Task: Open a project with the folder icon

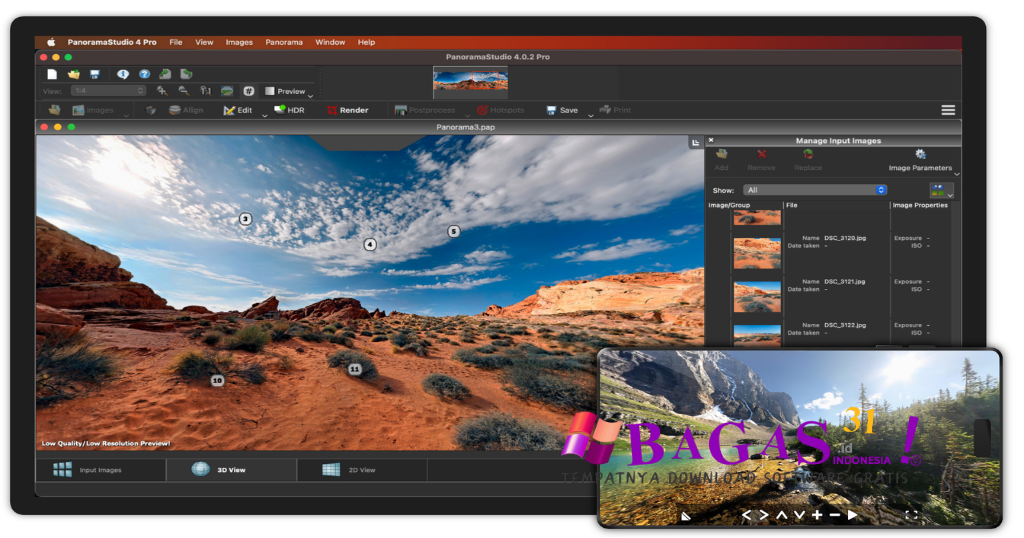Action: pyautogui.click(x=74, y=74)
